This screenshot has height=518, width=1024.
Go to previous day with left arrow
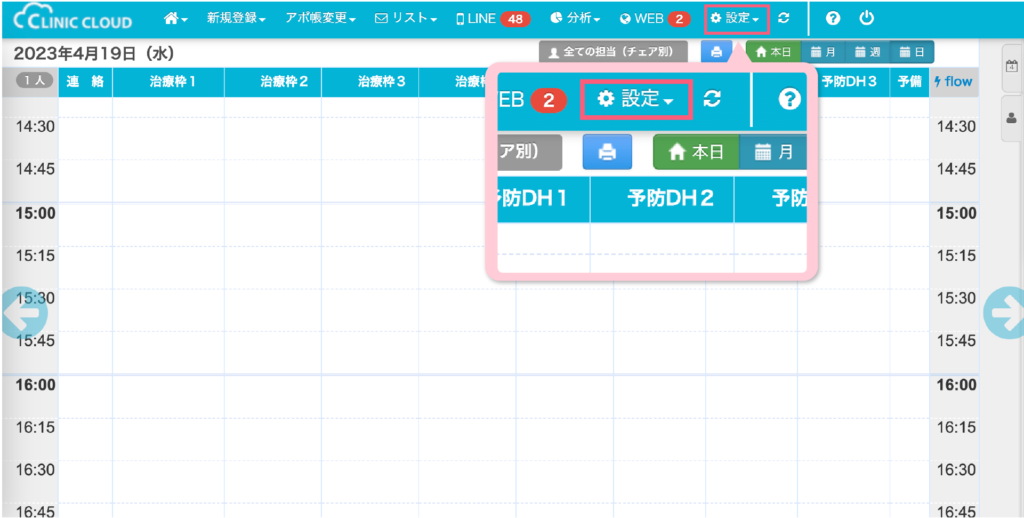[24, 313]
